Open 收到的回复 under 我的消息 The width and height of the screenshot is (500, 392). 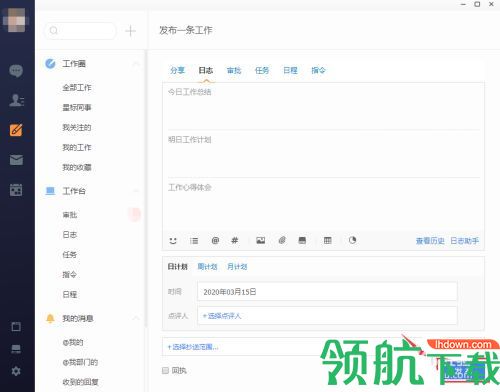pos(80,382)
